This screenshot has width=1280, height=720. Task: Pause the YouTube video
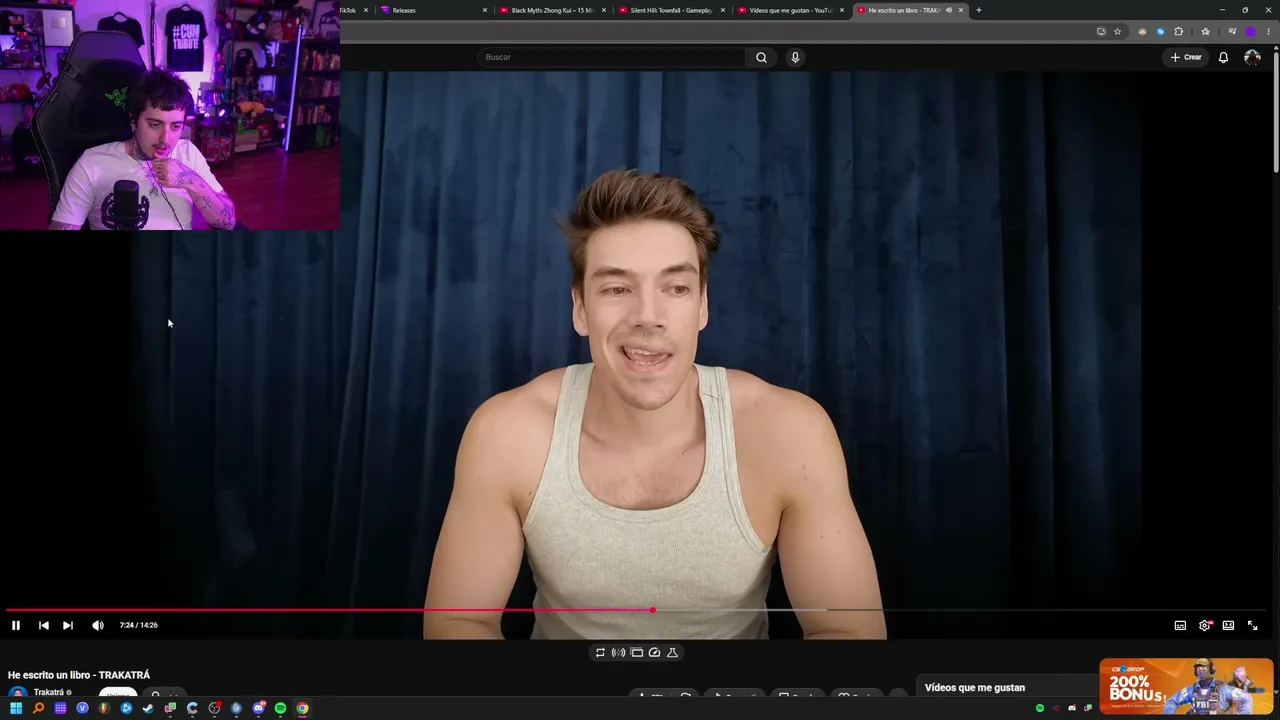click(x=16, y=625)
